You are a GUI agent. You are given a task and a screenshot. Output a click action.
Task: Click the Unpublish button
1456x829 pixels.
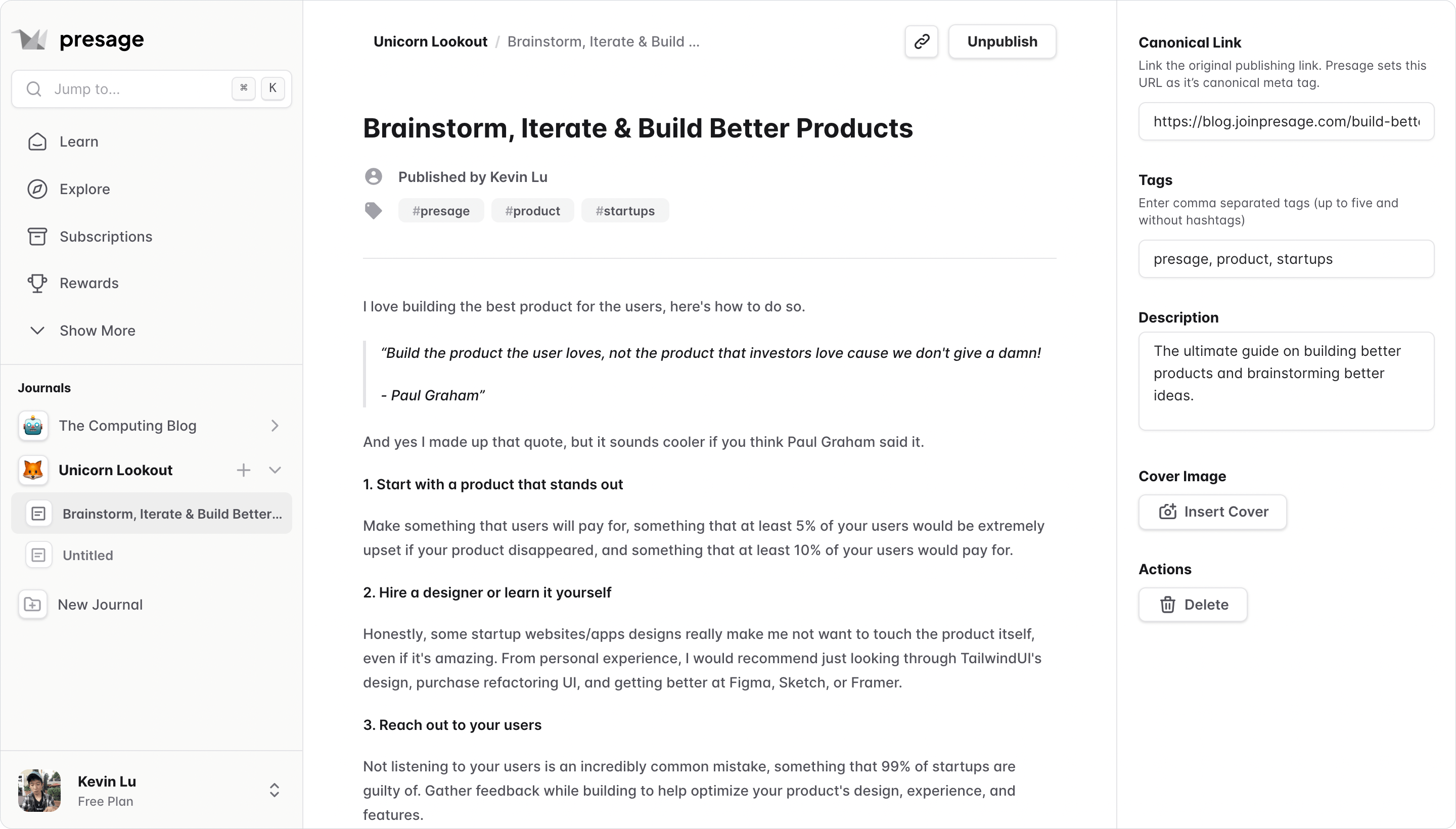pyautogui.click(x=1002, y=41)
